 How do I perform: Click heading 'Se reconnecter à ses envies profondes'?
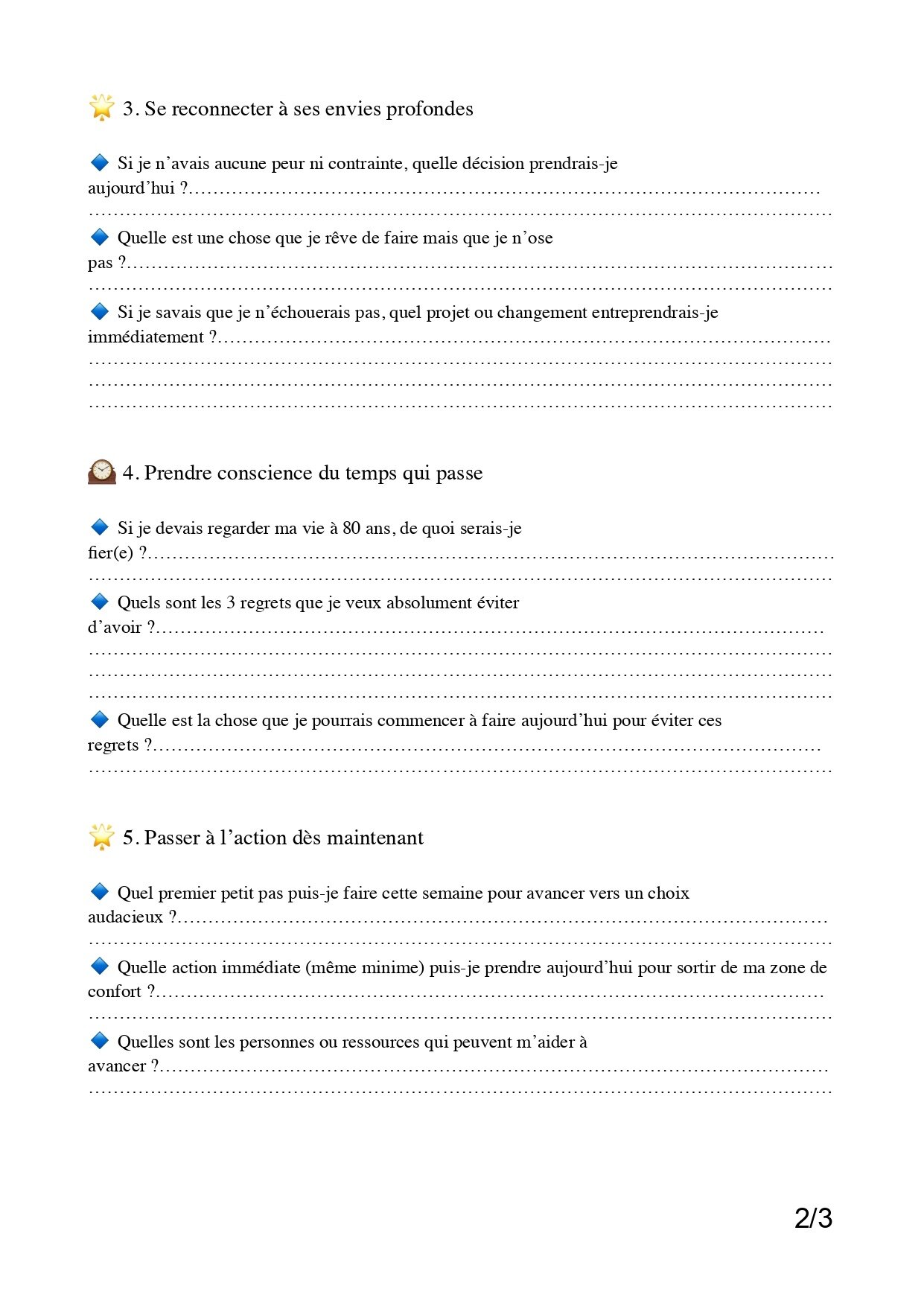[308, 109]
